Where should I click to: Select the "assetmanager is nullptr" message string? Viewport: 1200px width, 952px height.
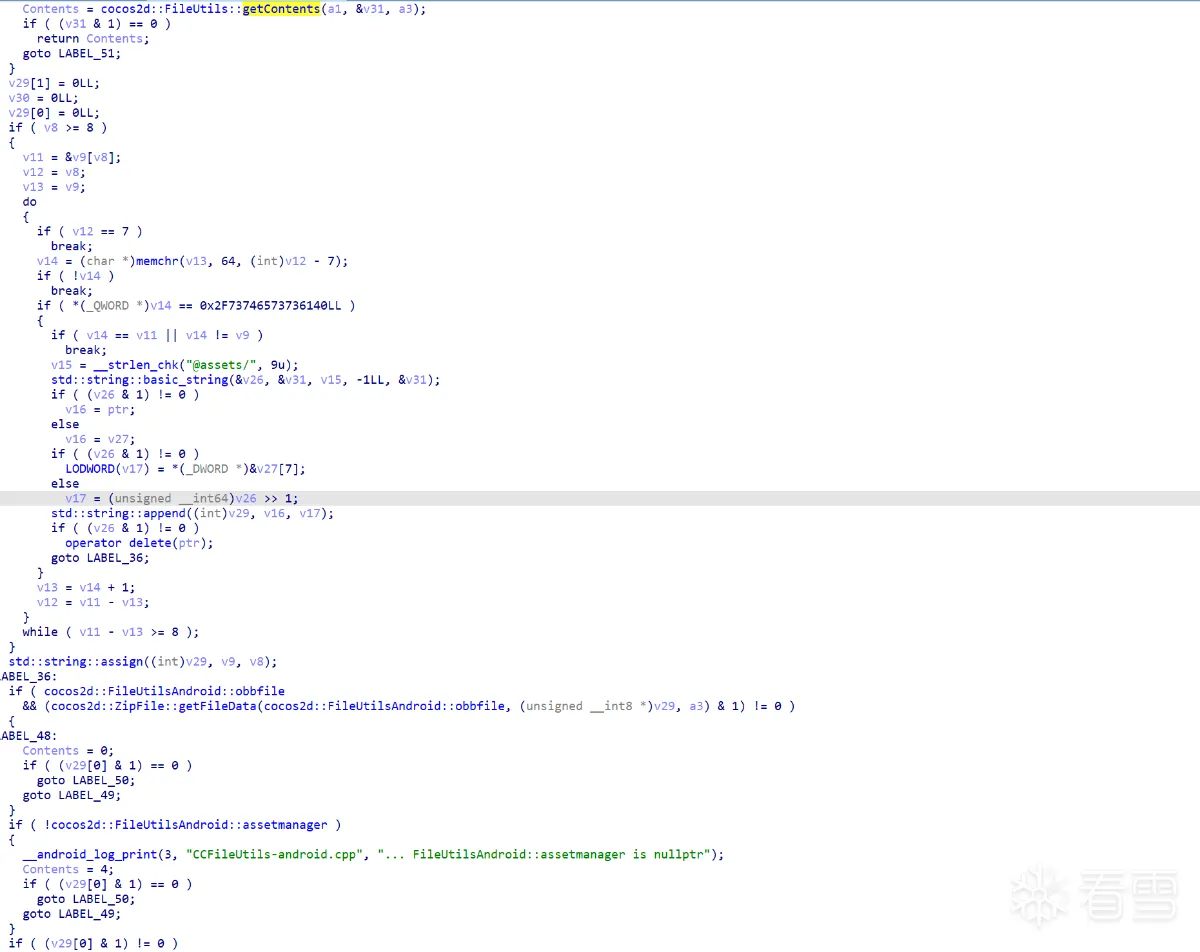tap(547, 855)
